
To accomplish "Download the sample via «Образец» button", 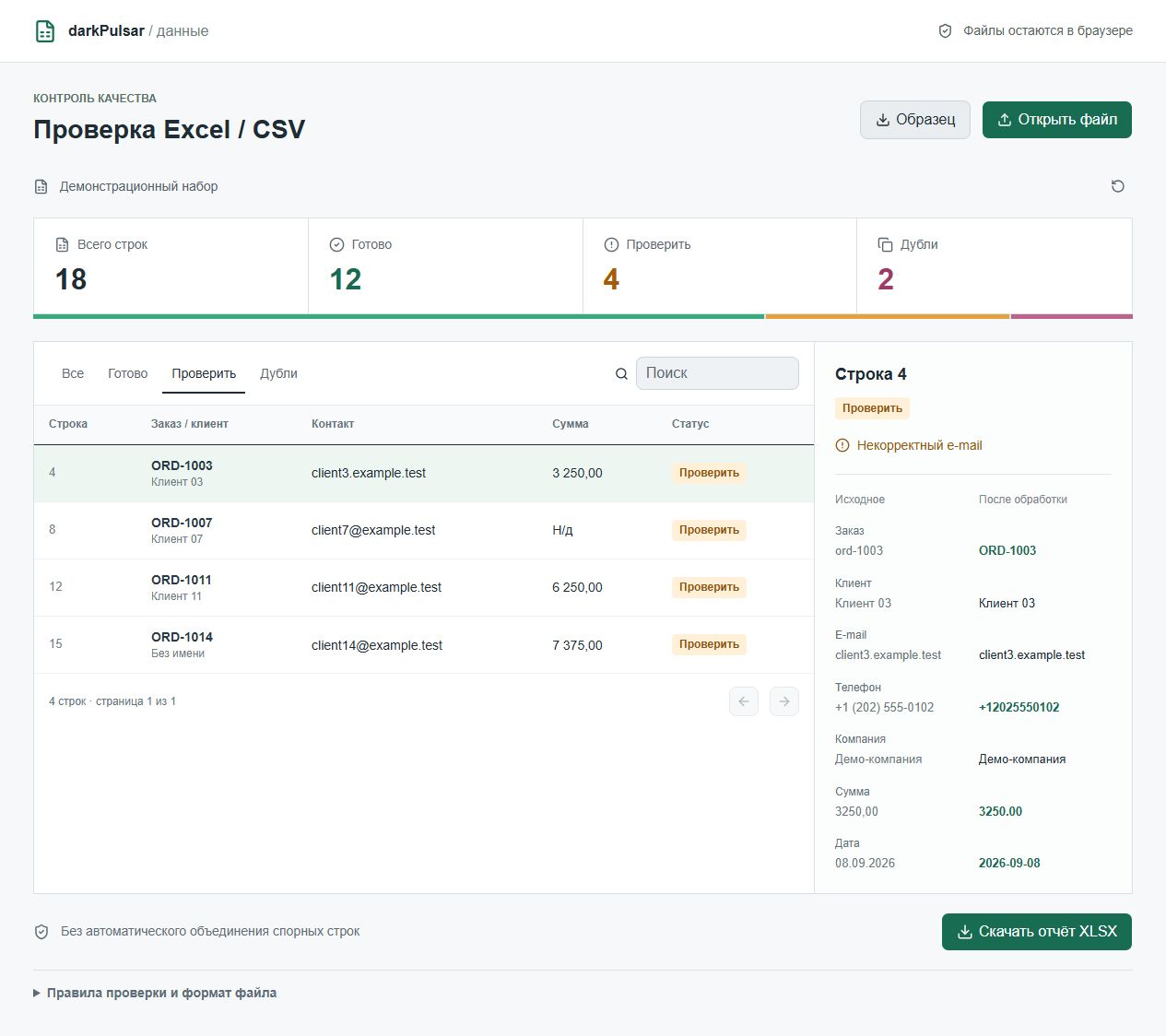I will tap(915, 120).
